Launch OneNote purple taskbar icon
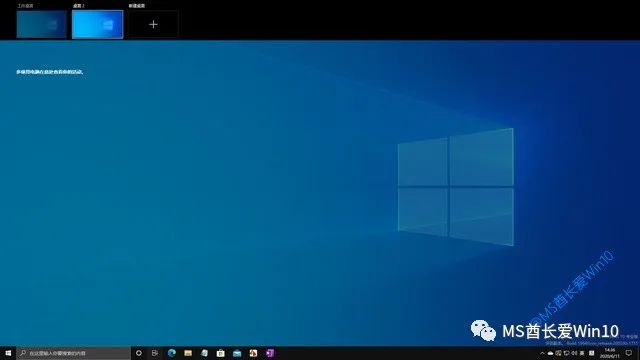640x360 pixels. [x=269, y=353]
